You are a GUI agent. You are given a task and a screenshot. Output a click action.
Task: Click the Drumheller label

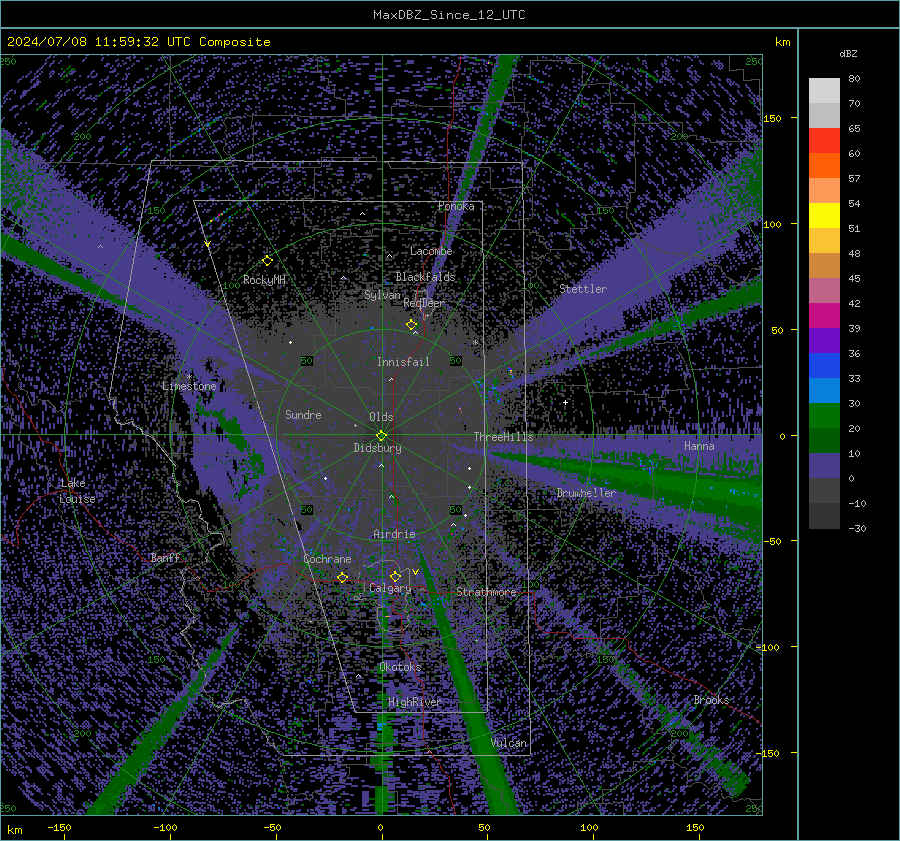[x=586, y=493]
